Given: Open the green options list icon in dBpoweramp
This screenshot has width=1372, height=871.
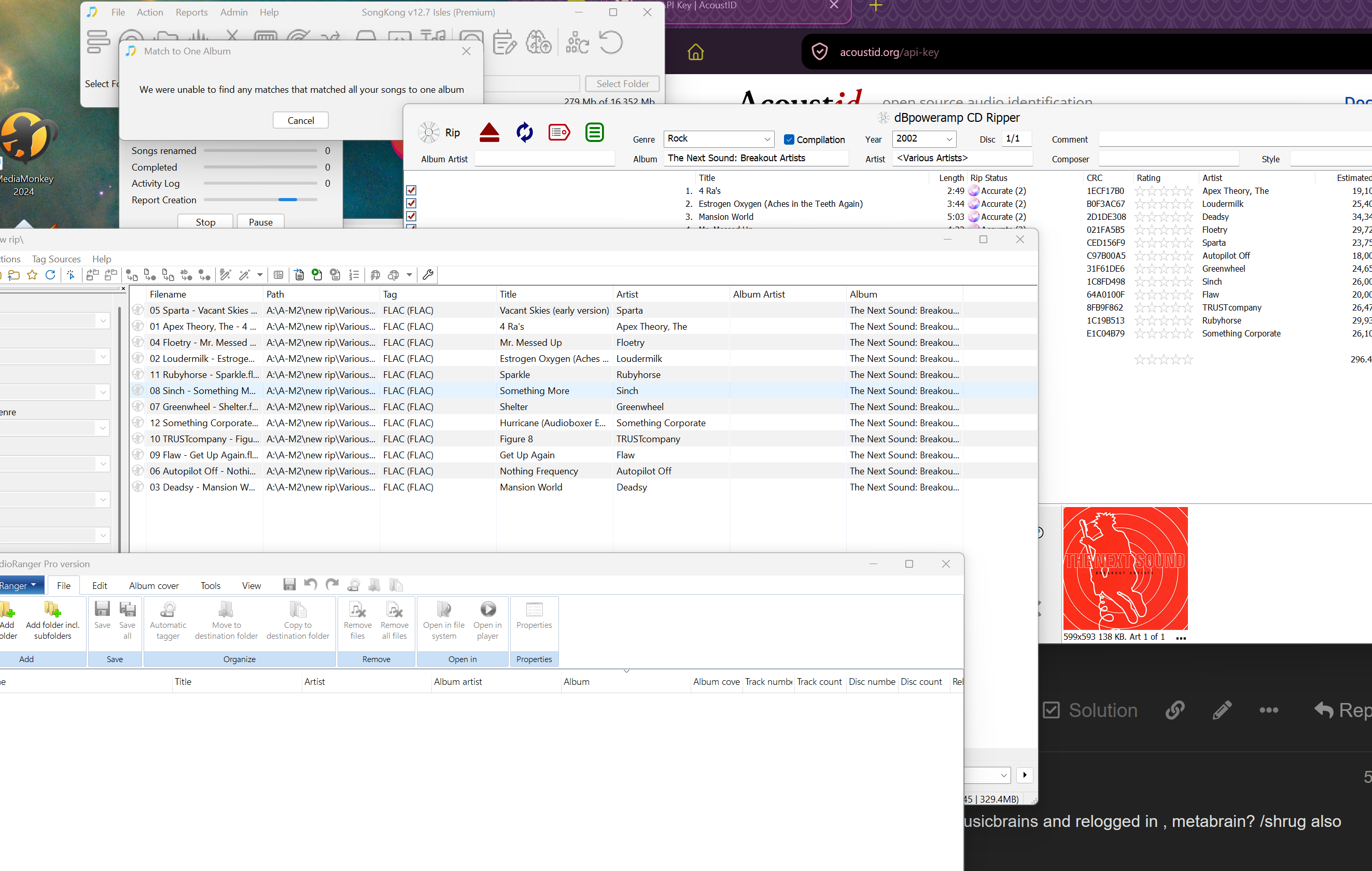Looking at the screenshot, I should point(594,132).
